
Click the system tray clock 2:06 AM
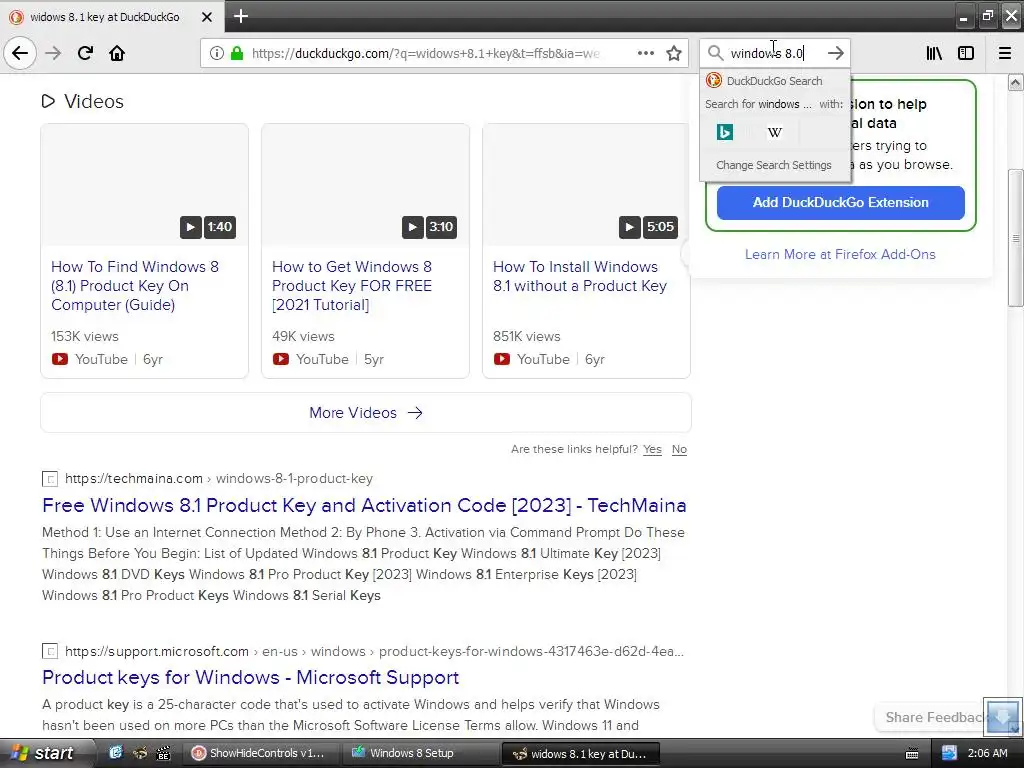click(x=987, y=753)
